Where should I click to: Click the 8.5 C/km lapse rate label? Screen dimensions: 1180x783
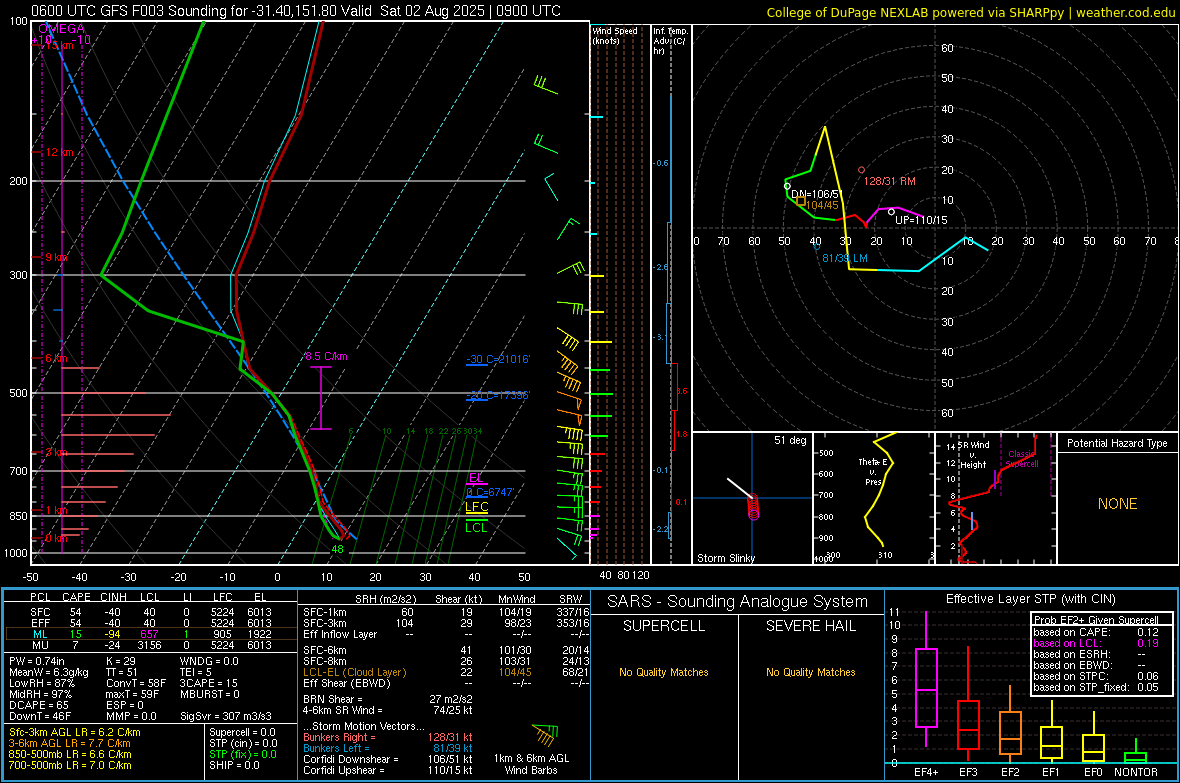(327, 356)
